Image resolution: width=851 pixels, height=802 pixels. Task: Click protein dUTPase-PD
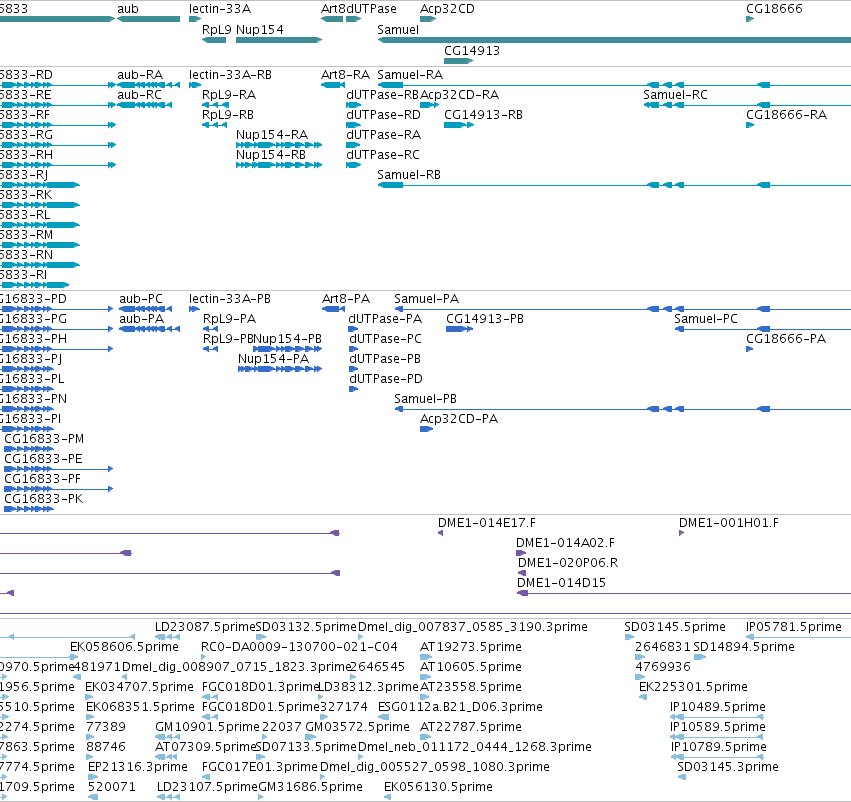coord(386,379)
